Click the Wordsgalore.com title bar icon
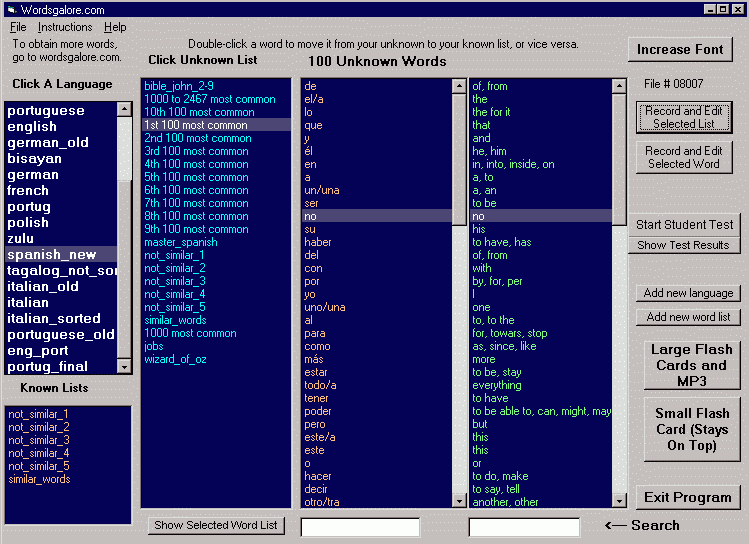The width and height of the screenshot is (749, 544). pos(11,10)
